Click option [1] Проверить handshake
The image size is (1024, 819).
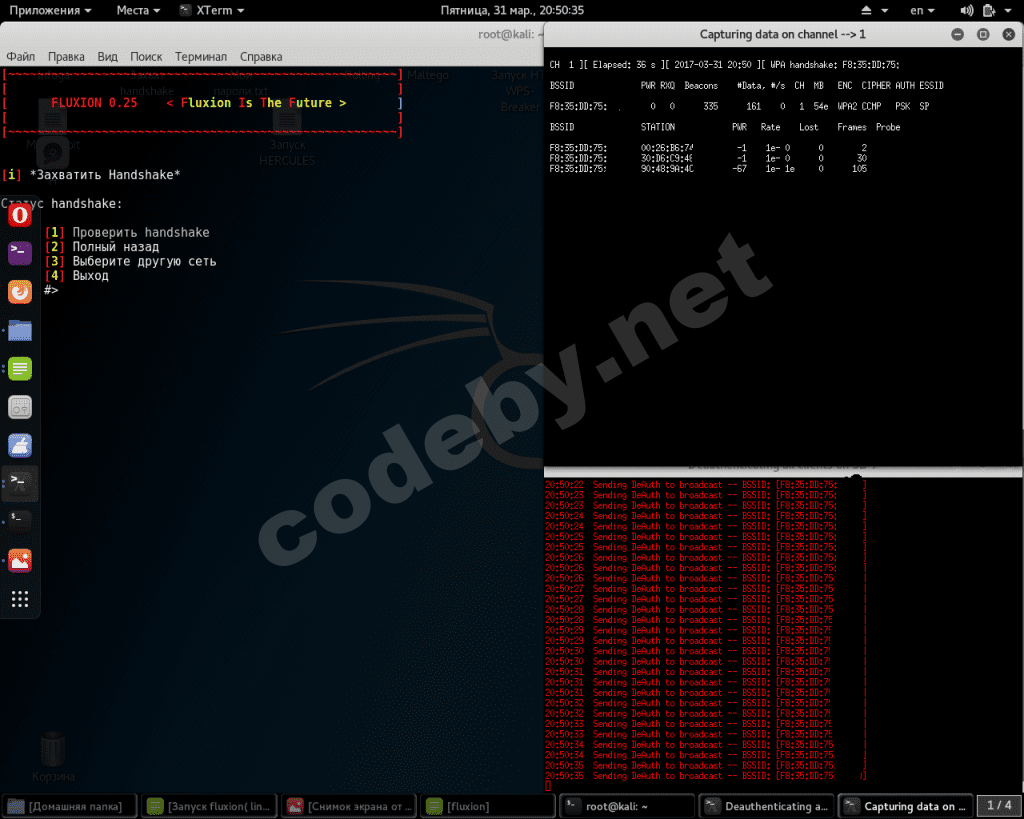tap(127, 233)
